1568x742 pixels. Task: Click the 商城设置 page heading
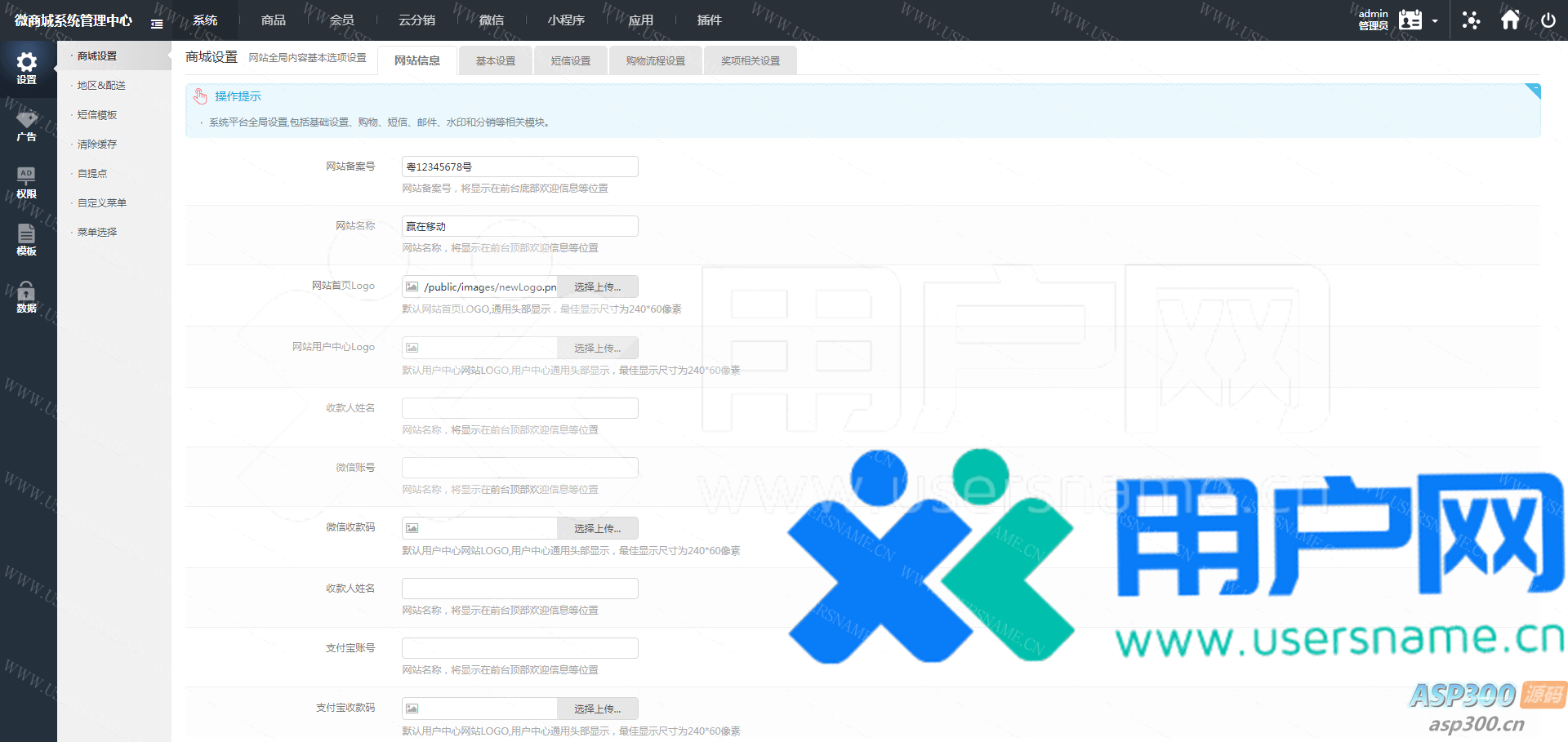point(212,57)
